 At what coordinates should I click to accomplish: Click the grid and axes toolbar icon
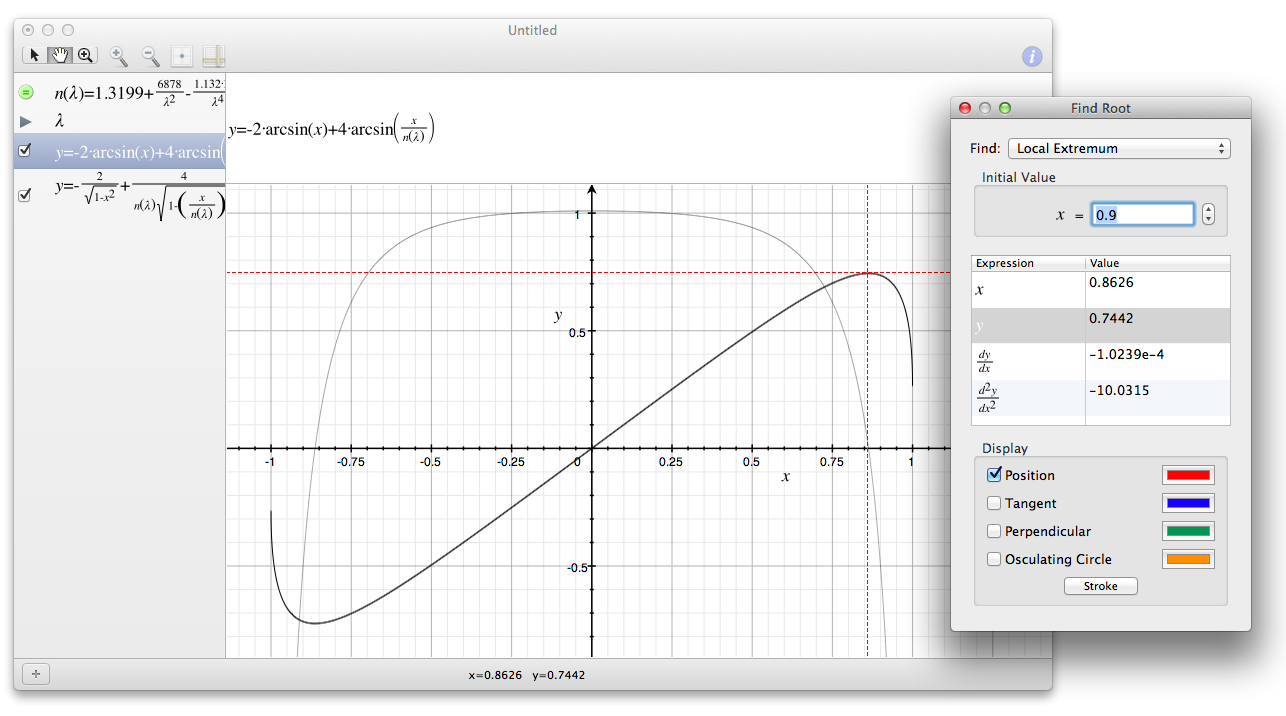click(x=213, y=56)
